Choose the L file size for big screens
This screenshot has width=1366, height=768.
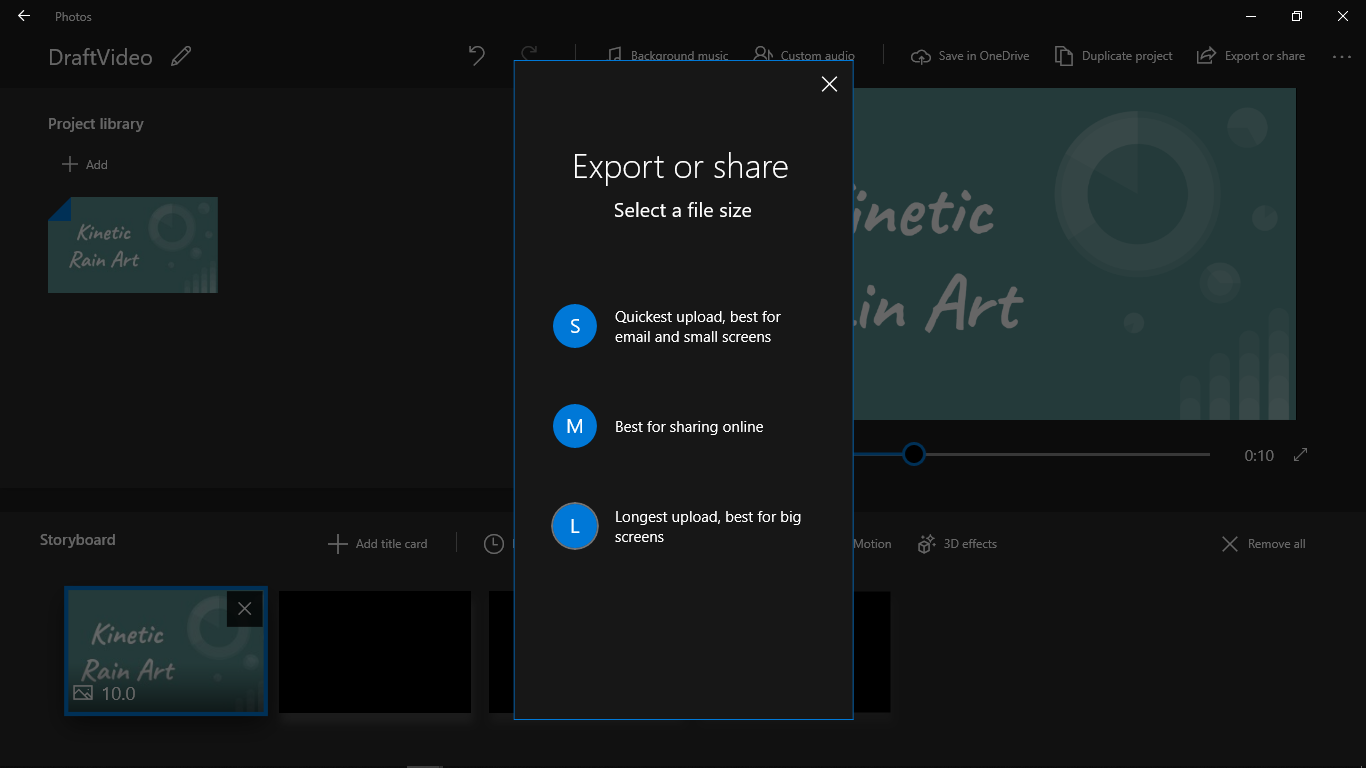point(575,526)
